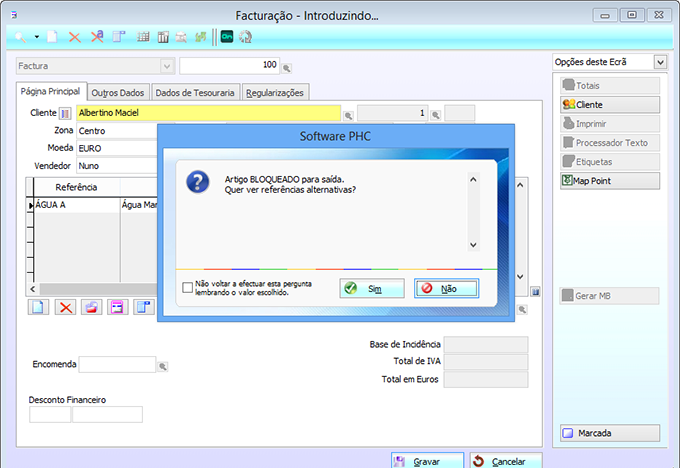680x468 pixels.
Task: Click the Gerar MB button
Action: pos(610,296)
